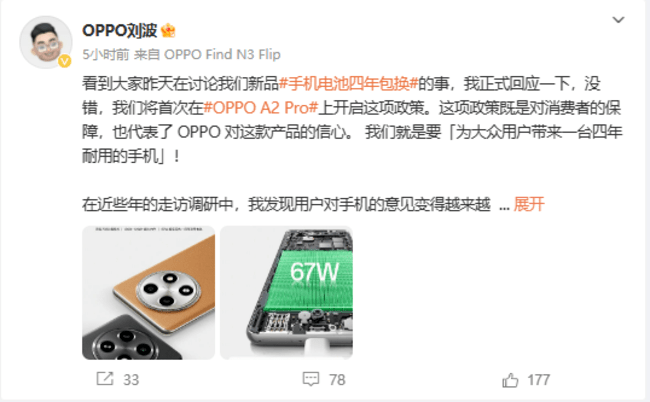Click the crown membership badge icon
650x402 pixels.
pos(168,31)
